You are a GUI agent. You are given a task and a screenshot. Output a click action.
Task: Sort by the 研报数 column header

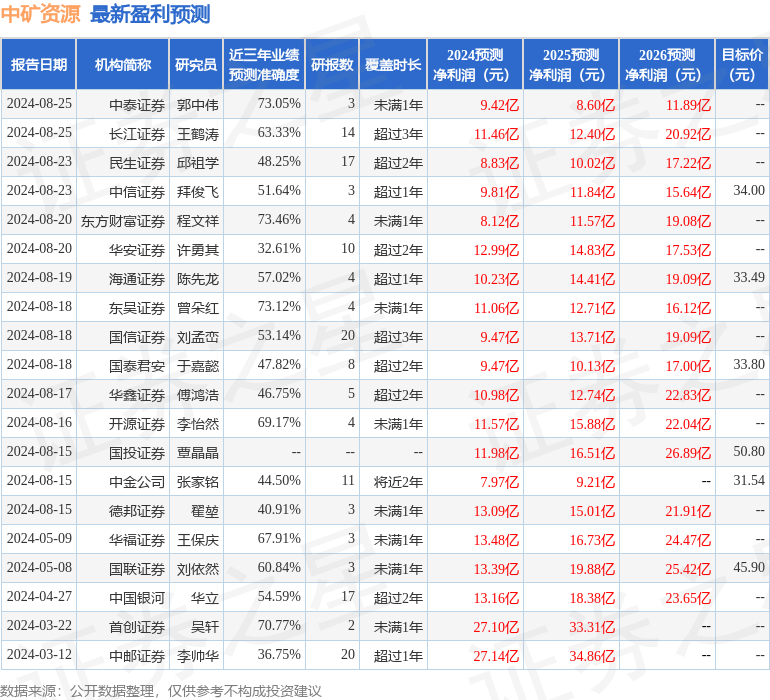(332, 65)
